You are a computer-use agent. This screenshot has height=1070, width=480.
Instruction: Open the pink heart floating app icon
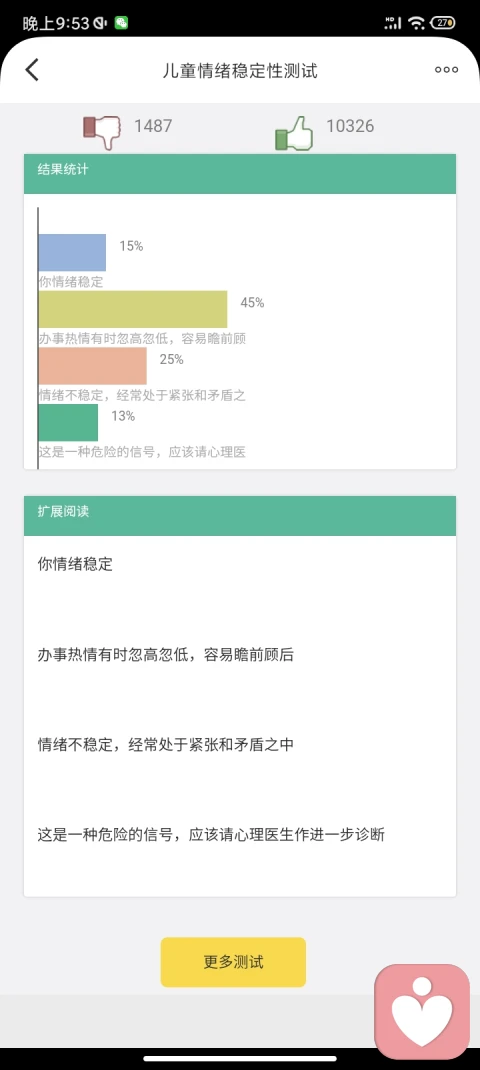pos(422,1011)
